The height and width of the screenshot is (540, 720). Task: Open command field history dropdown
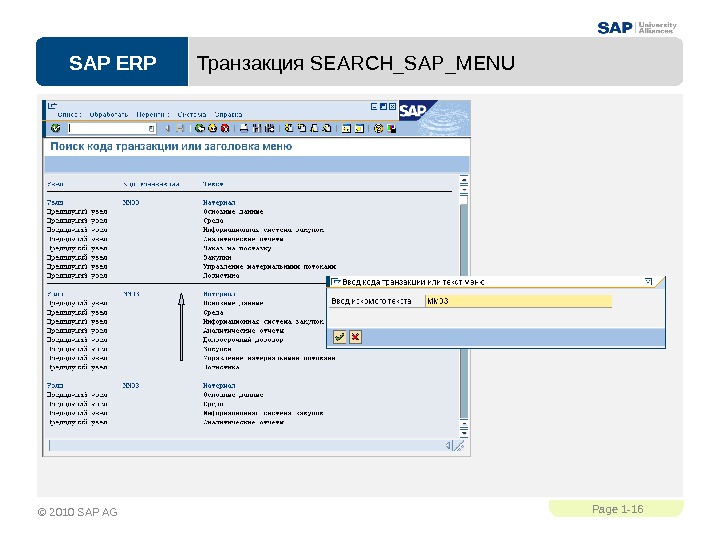pos(152,129)
